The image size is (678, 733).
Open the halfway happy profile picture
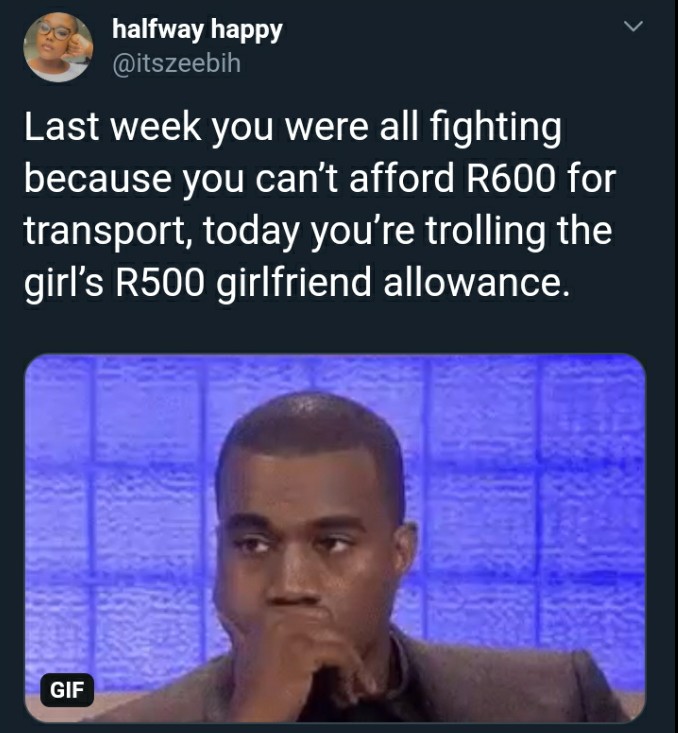58,47
